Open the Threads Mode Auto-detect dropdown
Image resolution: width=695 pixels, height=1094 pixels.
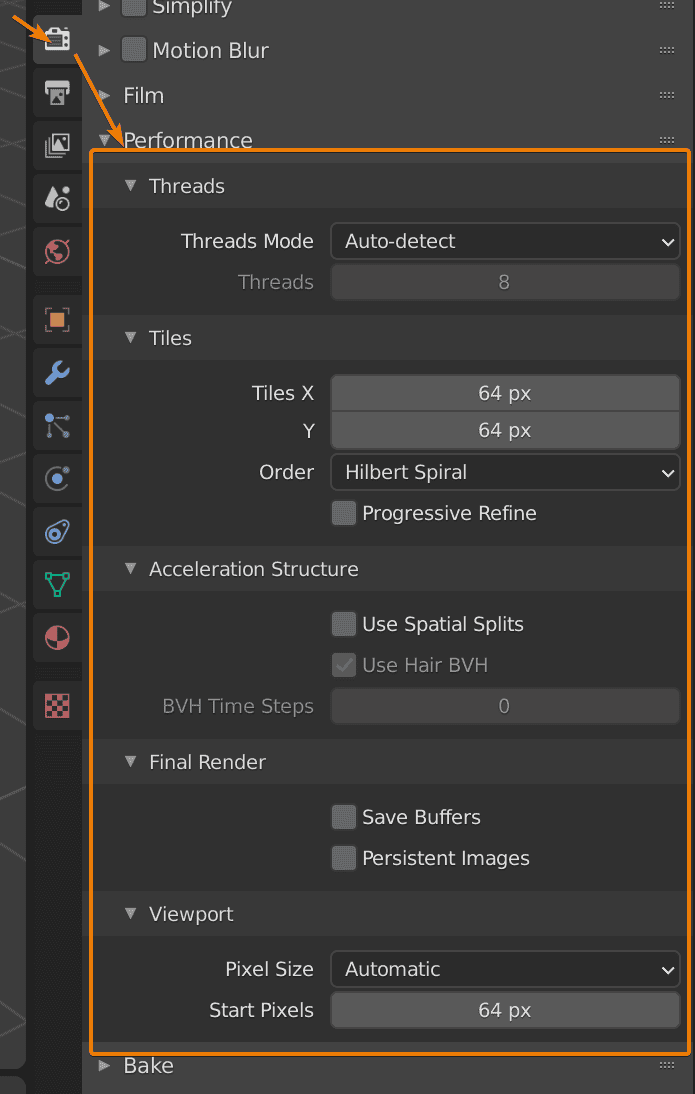[x=505, y=241]
